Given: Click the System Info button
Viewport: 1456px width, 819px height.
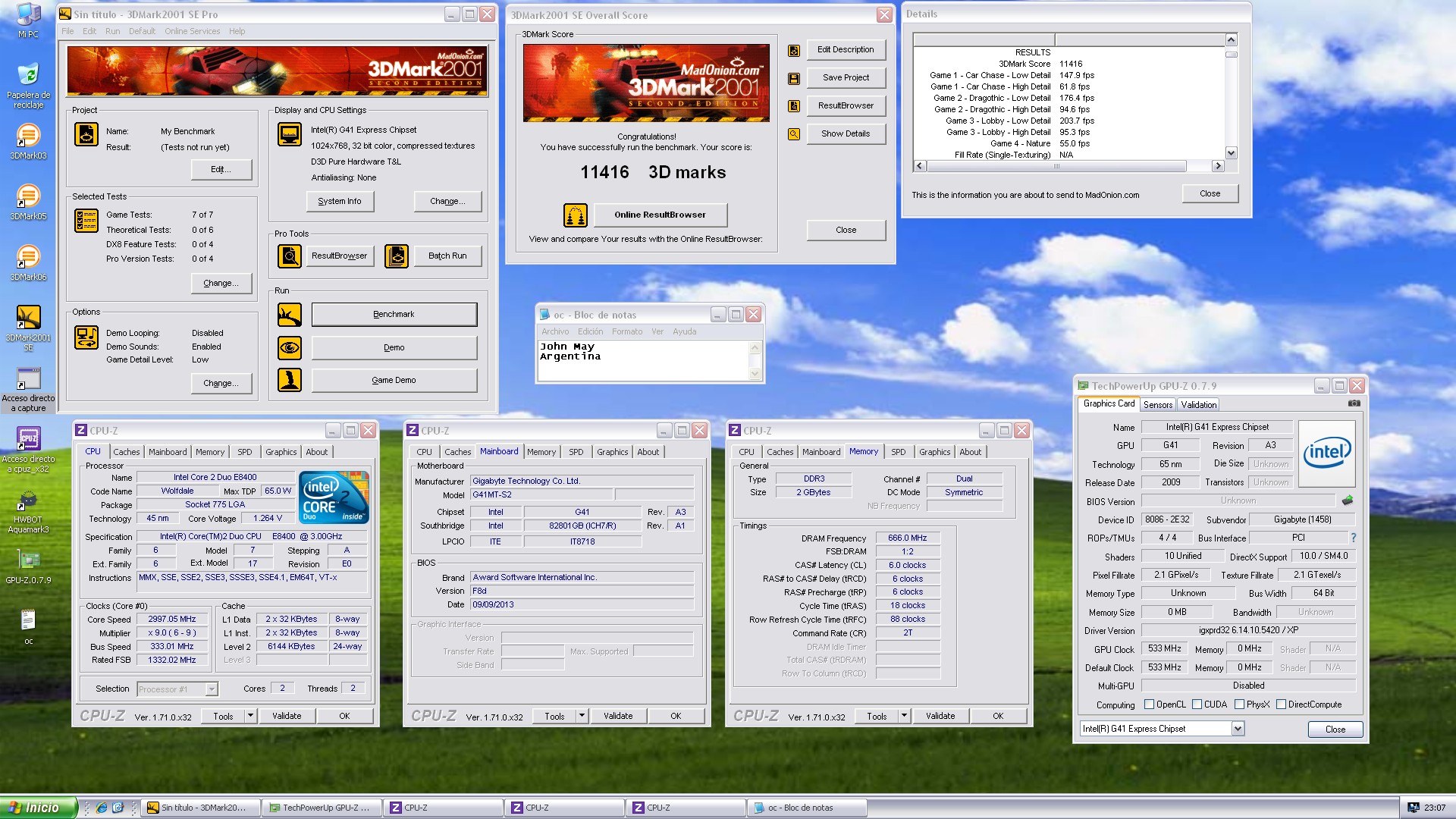Looking at the screenshot, I should [x=340, y=202].
